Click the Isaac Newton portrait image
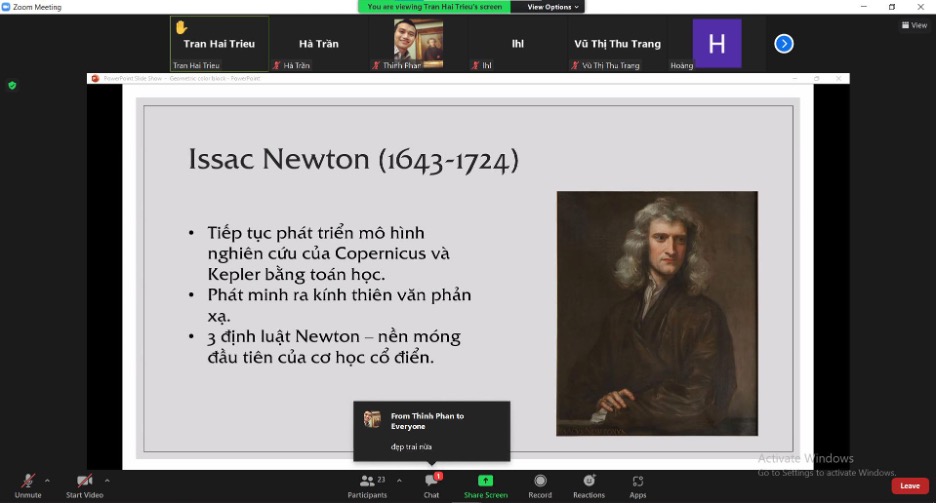The height and width of the screenshot is (504, 936). [x=657, y=314]
